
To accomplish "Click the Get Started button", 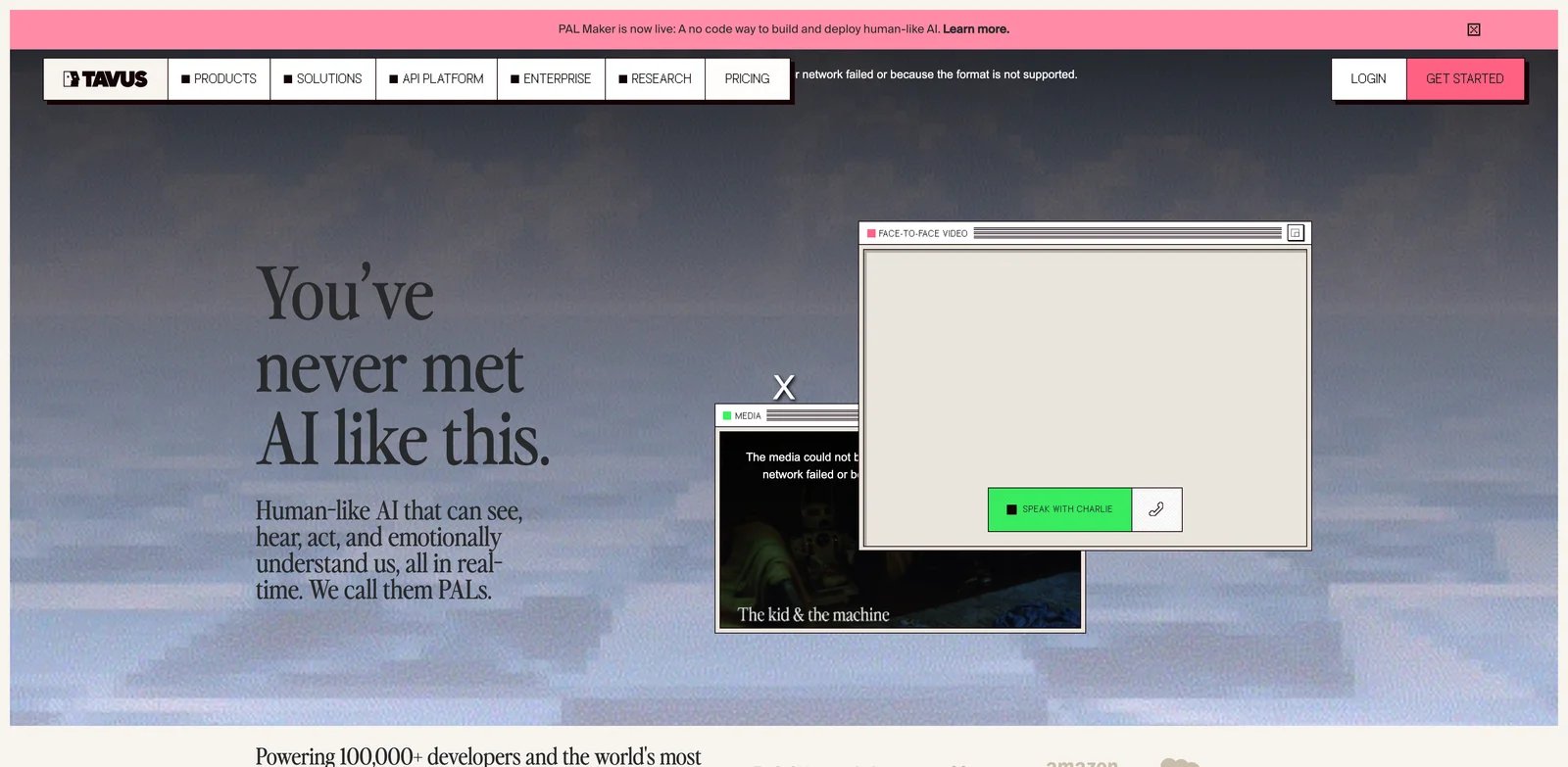I will pyautogui.click(x=1465, y=79).
